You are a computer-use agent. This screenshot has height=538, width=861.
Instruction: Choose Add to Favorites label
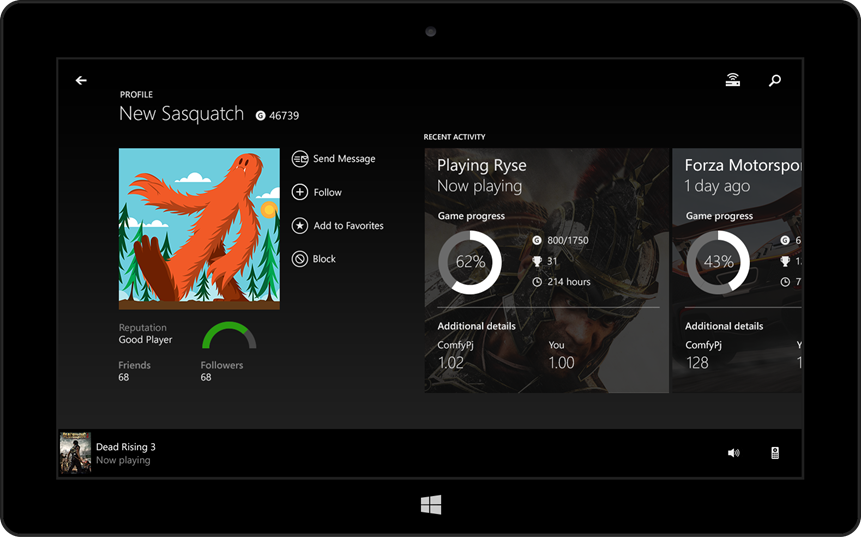(x=349, y=226)
